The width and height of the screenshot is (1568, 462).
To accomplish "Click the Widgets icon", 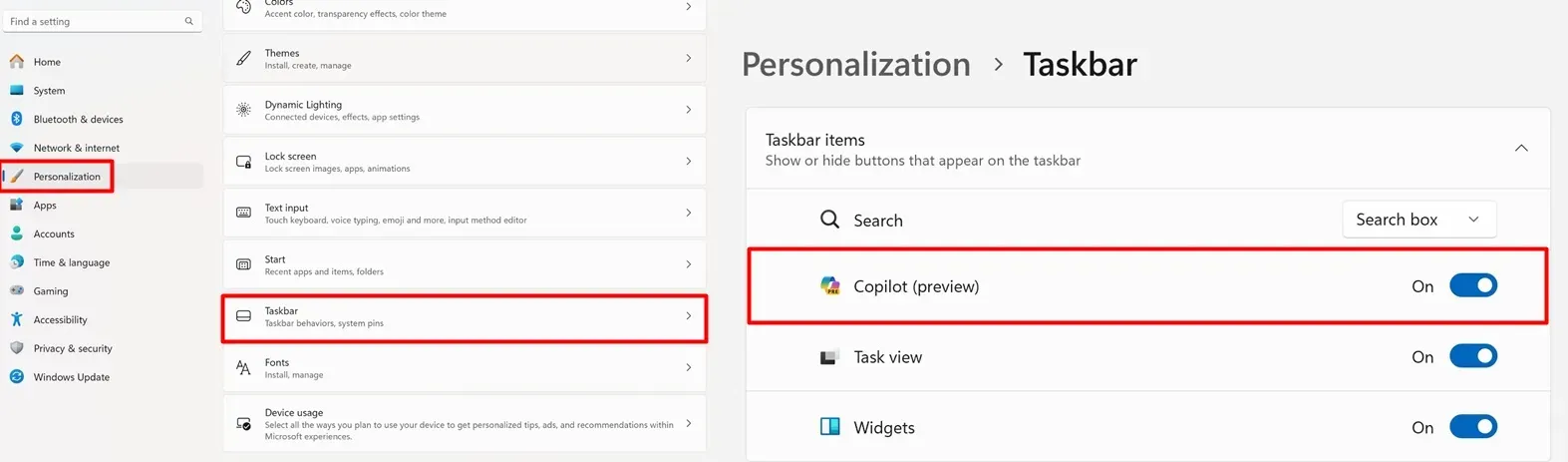I will [829, 427].
